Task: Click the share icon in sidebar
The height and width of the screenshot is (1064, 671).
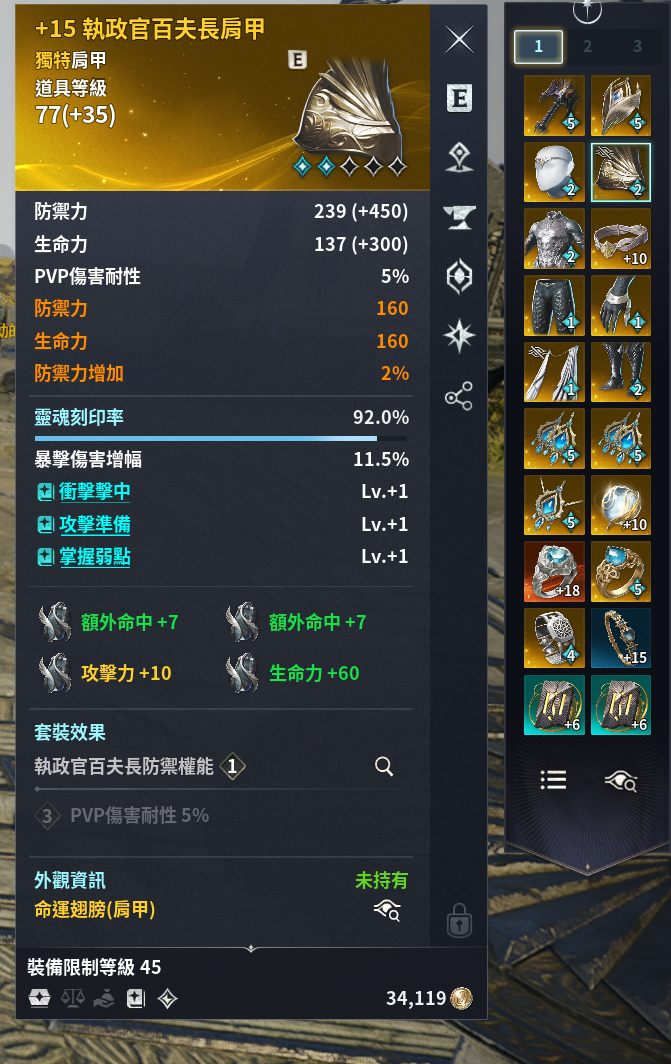Action: click(459, 396)
